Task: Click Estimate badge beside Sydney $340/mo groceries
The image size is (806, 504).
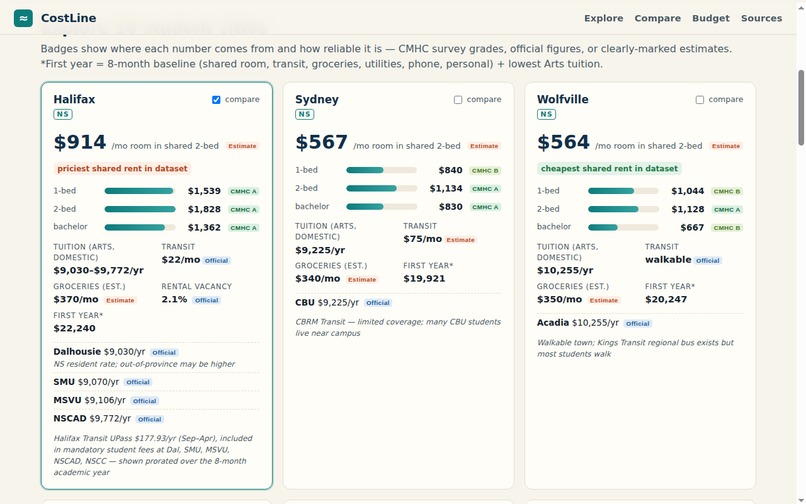Action: pyautogui.click(x=362, y=280)
